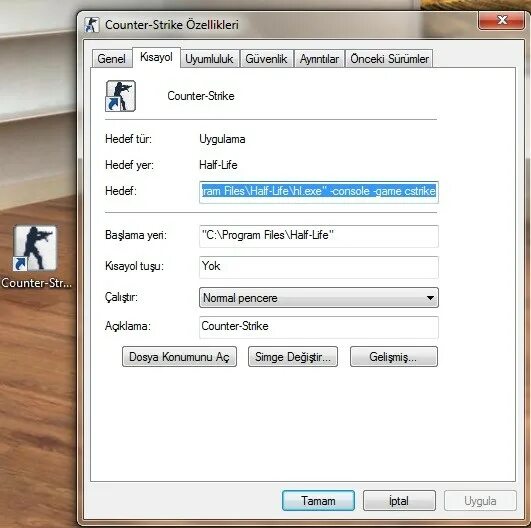Click the Hedef yer label
The image size is (531, 528).
(129, 165)
